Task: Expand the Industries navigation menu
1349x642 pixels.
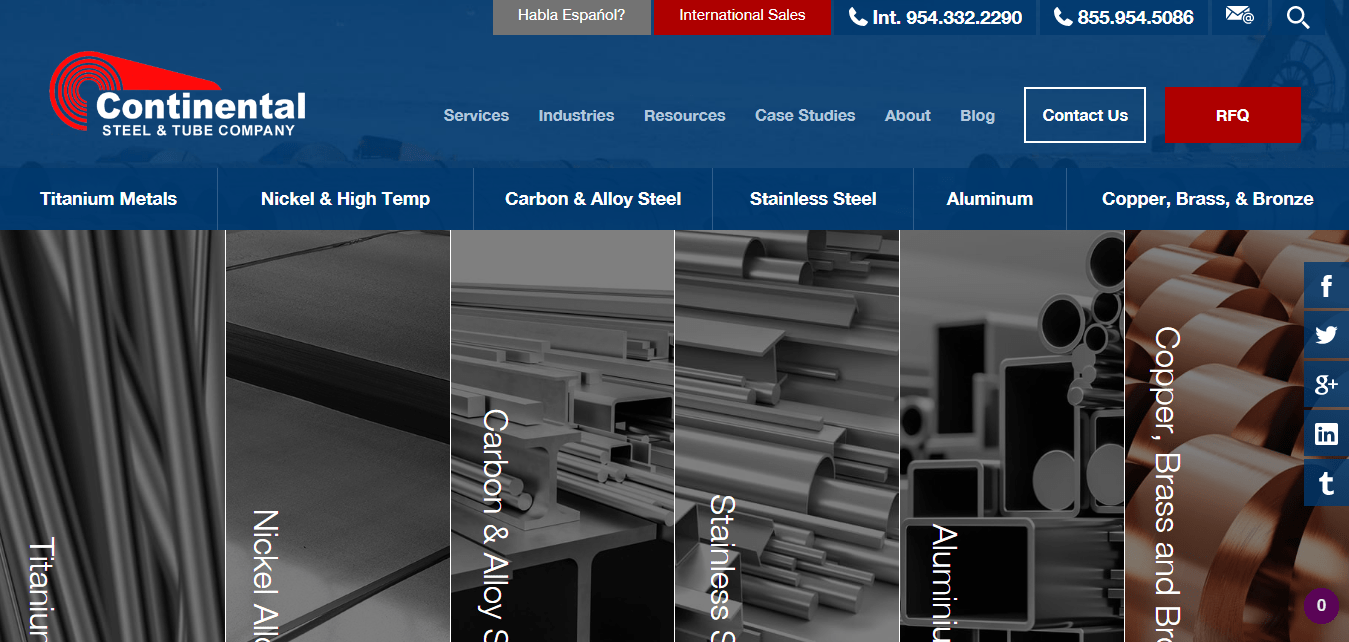Action: (x=576, y=115)
